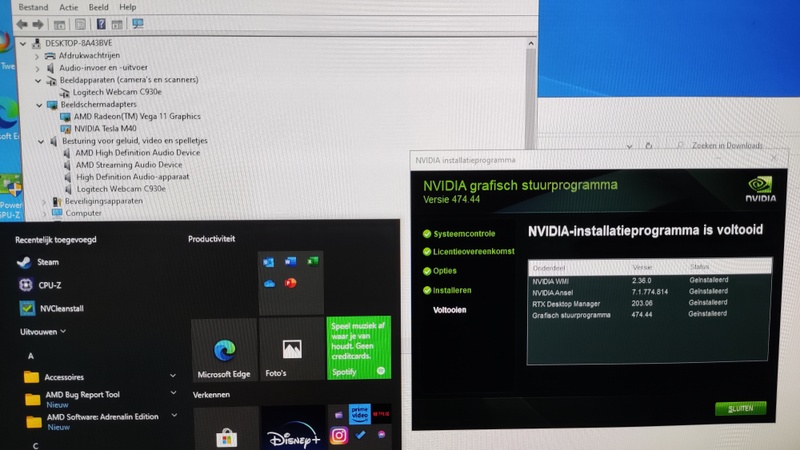800x450 pixels.
Task: Click the Zoeken in Downloads search field
Action: [727, 145]
